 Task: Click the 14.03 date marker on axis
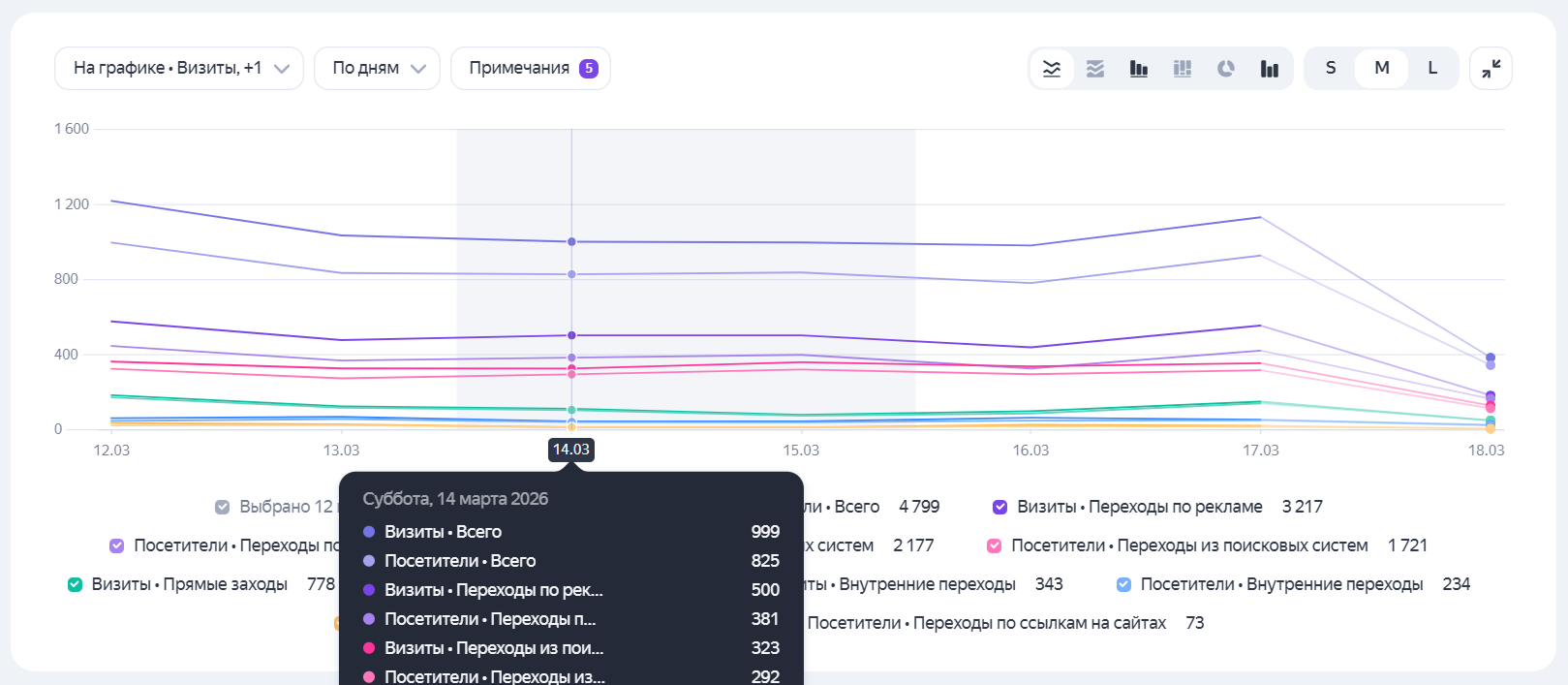click(x=571, y=450)
